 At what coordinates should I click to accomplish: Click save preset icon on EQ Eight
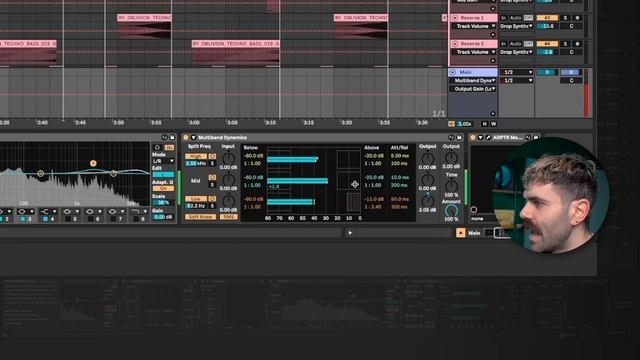pos(172,138)
